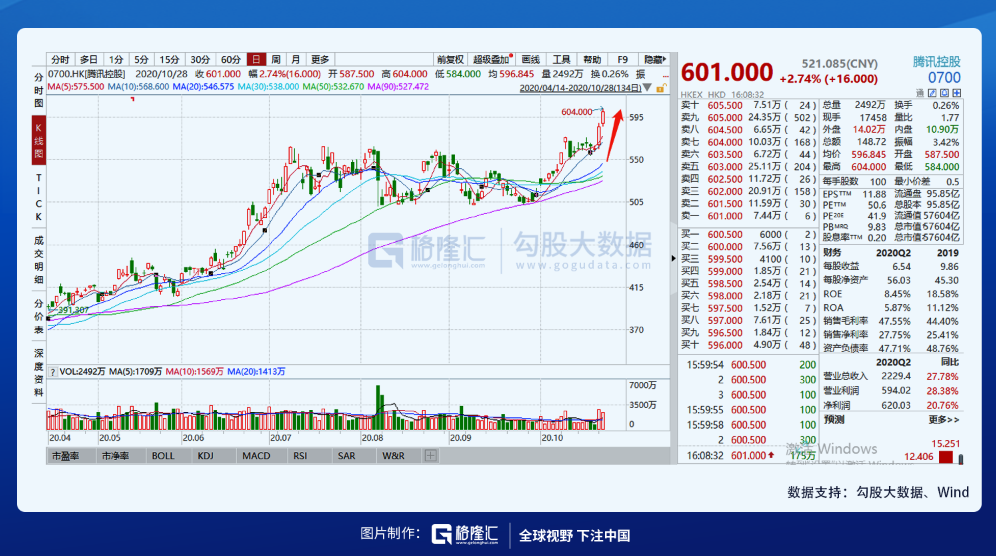Screen dimensions: 996x556
Task: Show the RSI indicator
Action: [300, 456]
